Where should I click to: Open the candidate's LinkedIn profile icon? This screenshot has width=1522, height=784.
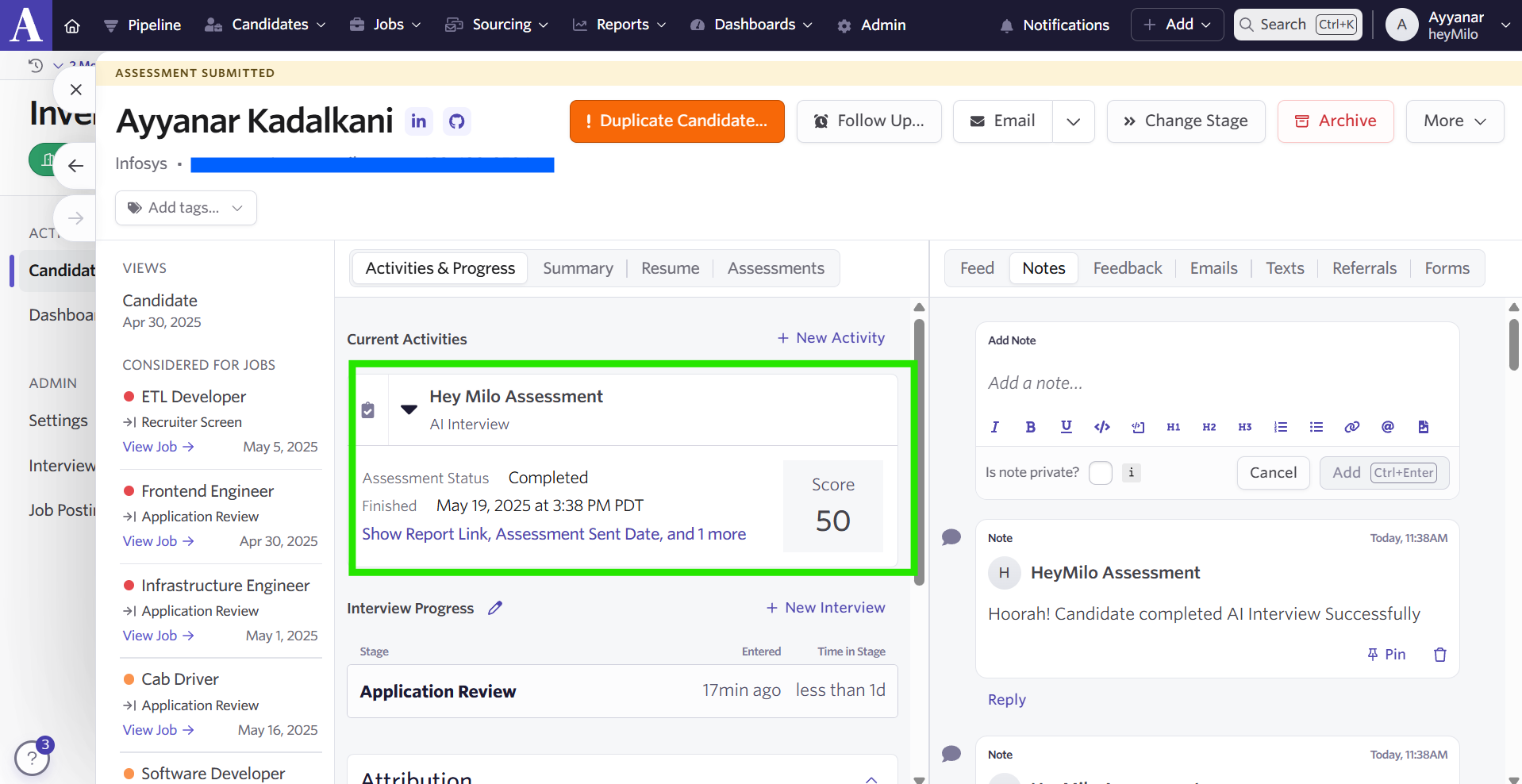click(x=419, y=121)
